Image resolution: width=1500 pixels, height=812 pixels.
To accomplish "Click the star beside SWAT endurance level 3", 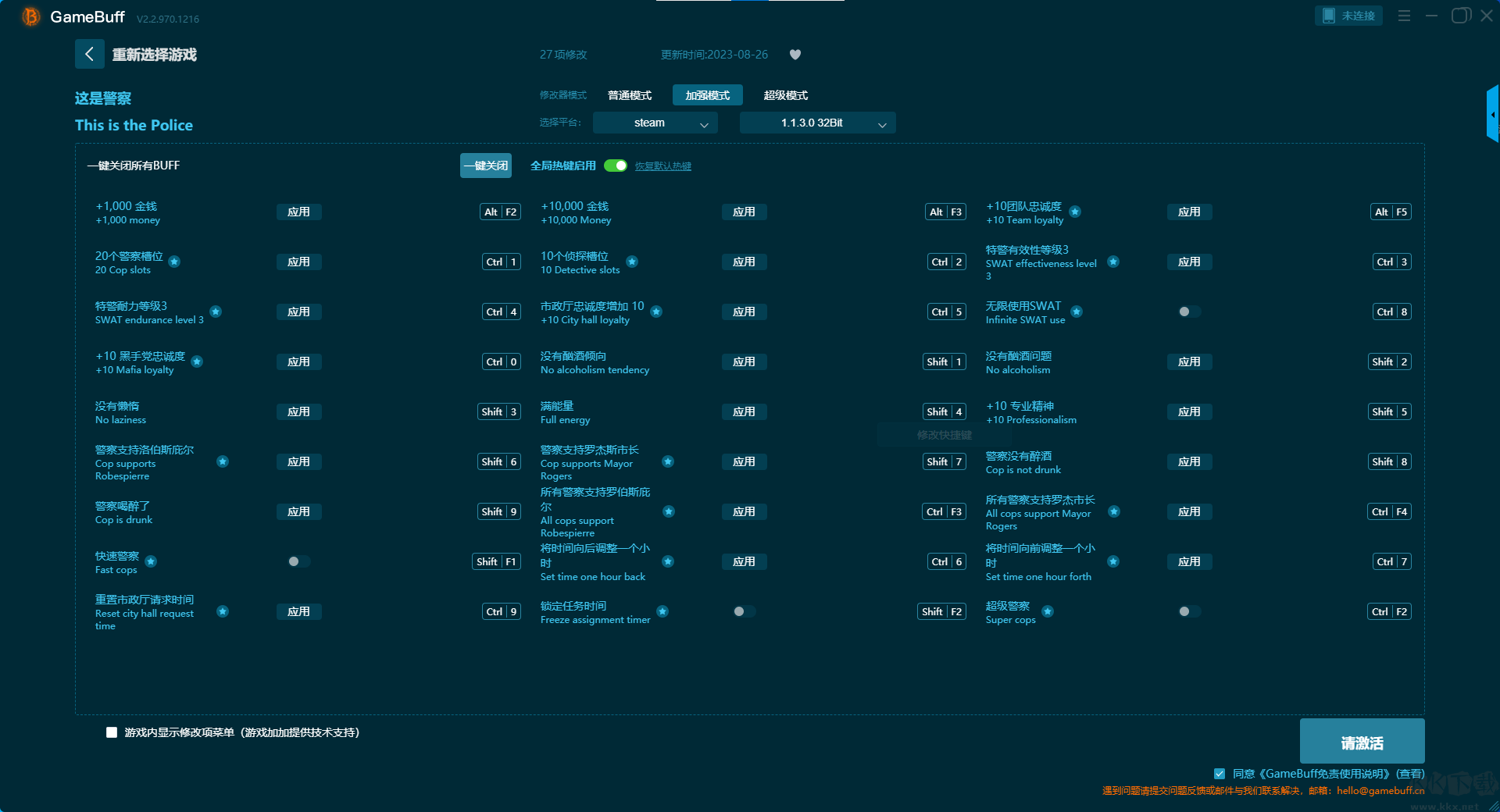I will 216,312.
